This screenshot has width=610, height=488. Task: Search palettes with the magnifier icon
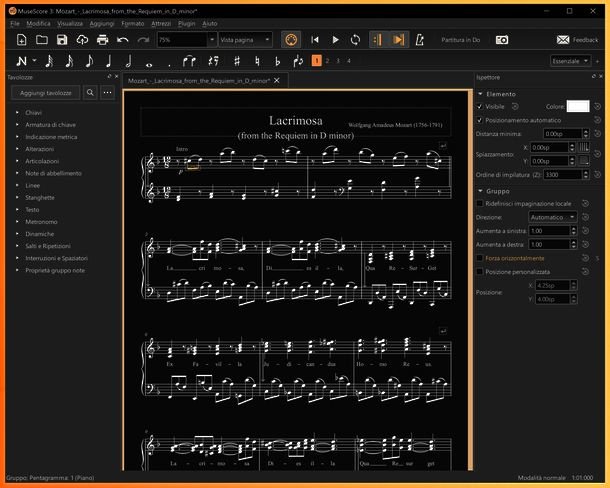[x=90, y=93]
